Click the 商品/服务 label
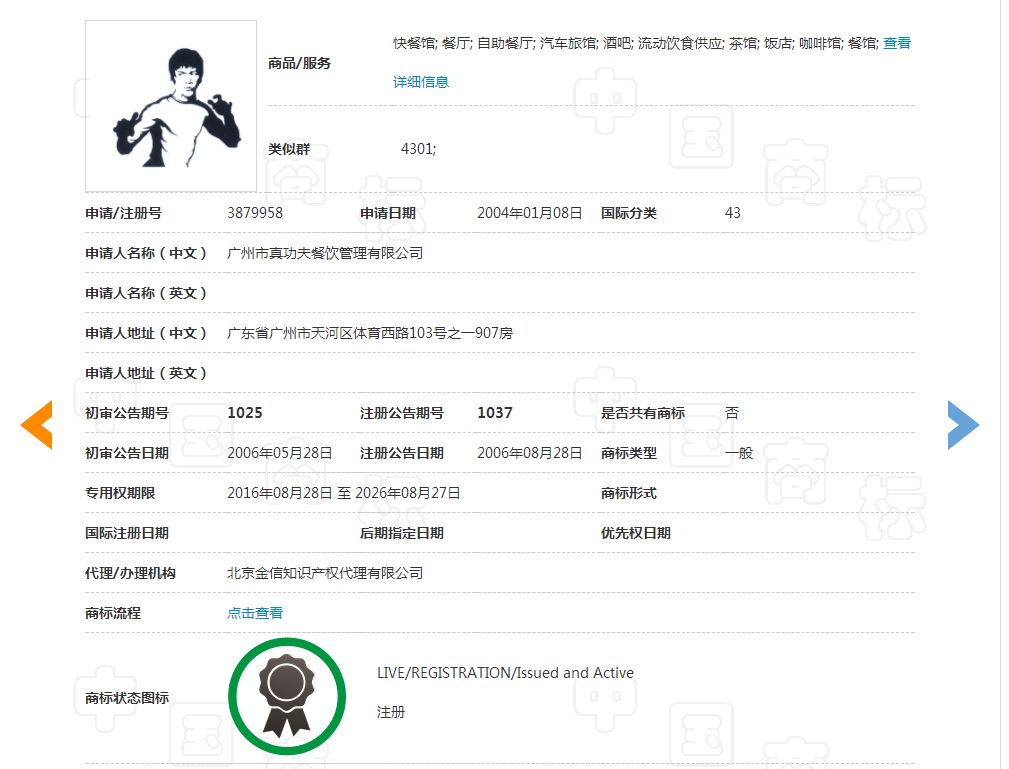 [x=299, y=63]
